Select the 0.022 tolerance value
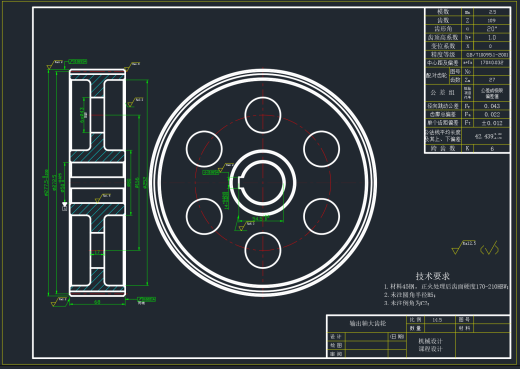520x369 pixels. pos(492,114)
